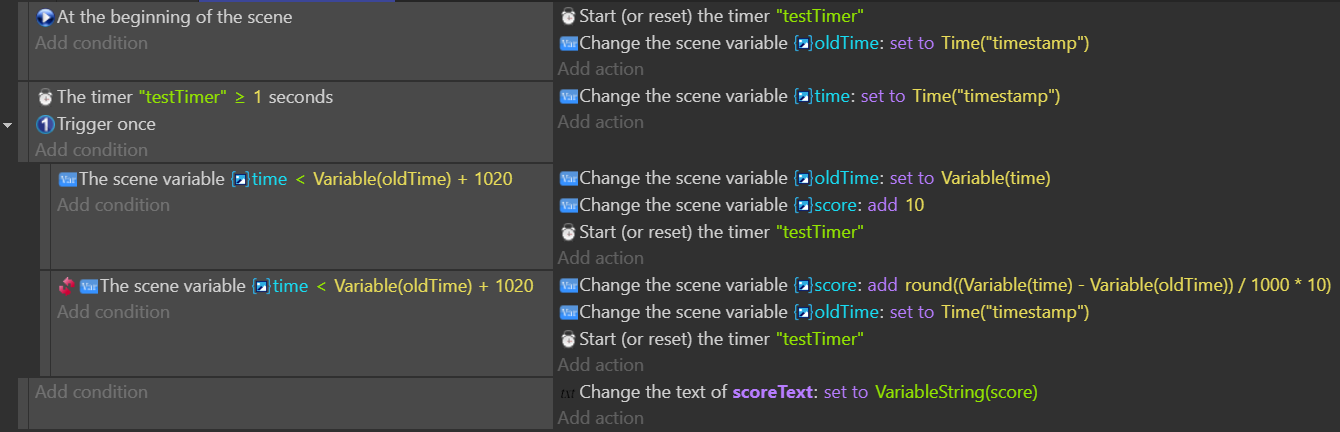Collapse the testTimer event using its left arrow
The width and height of the screenshot is (1340, 432).
[7, 125]
